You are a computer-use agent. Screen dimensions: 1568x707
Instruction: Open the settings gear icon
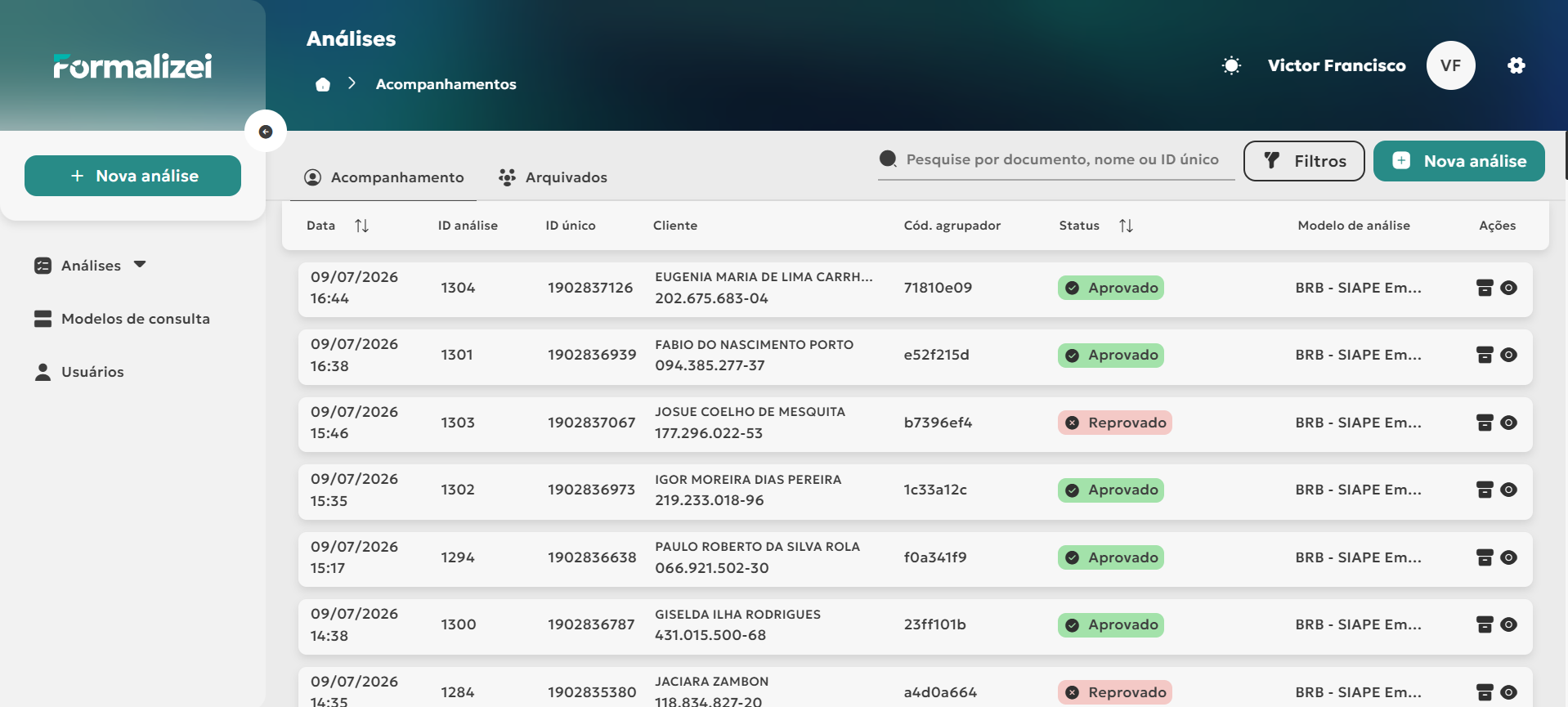point(1516,65)
